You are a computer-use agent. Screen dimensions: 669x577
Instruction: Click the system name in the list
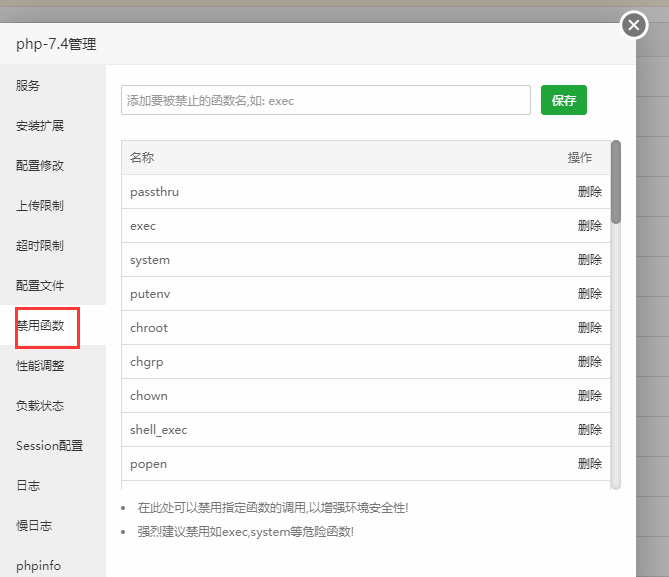pos(150,260)
